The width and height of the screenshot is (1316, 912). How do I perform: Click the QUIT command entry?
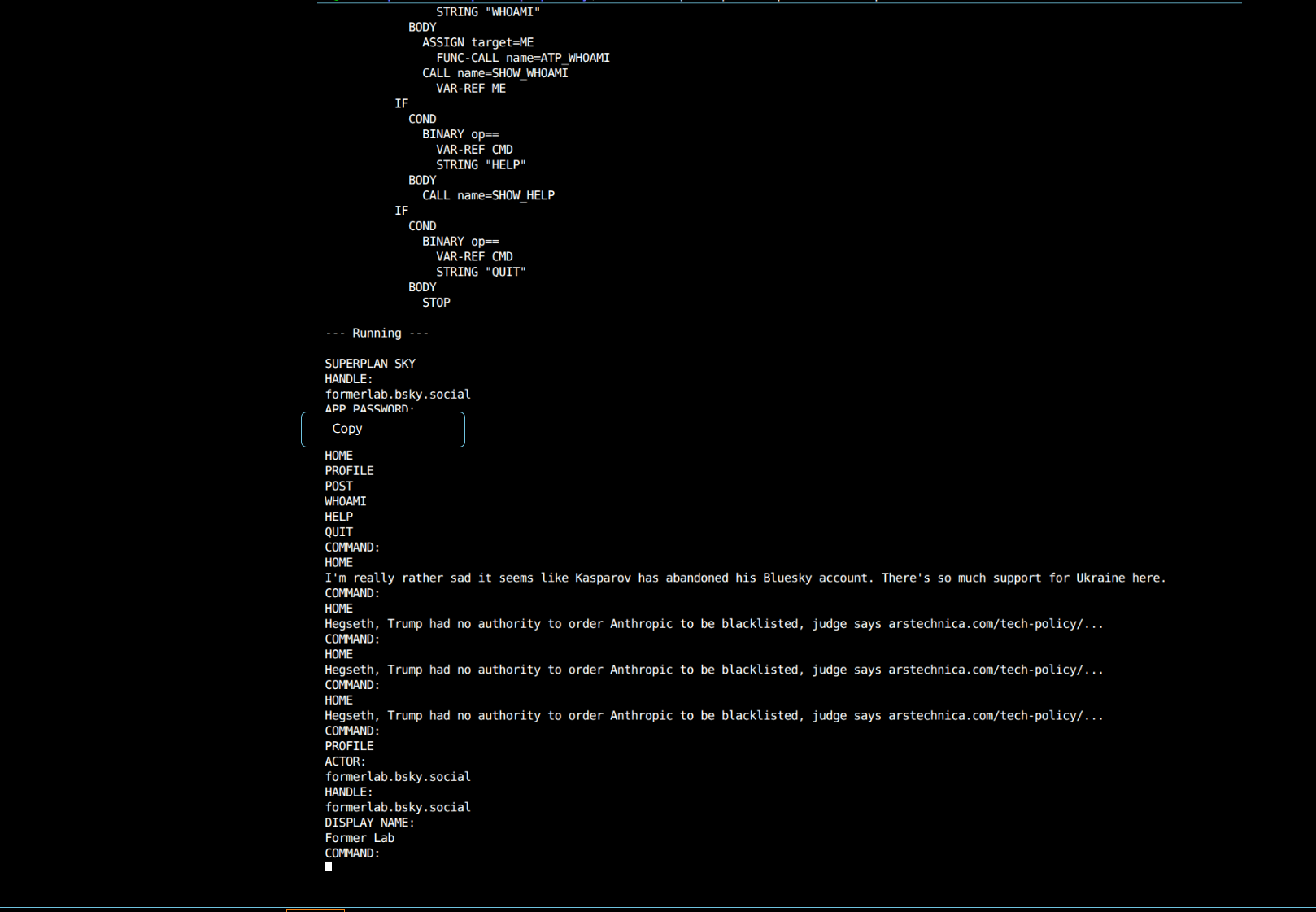point(338,532)
